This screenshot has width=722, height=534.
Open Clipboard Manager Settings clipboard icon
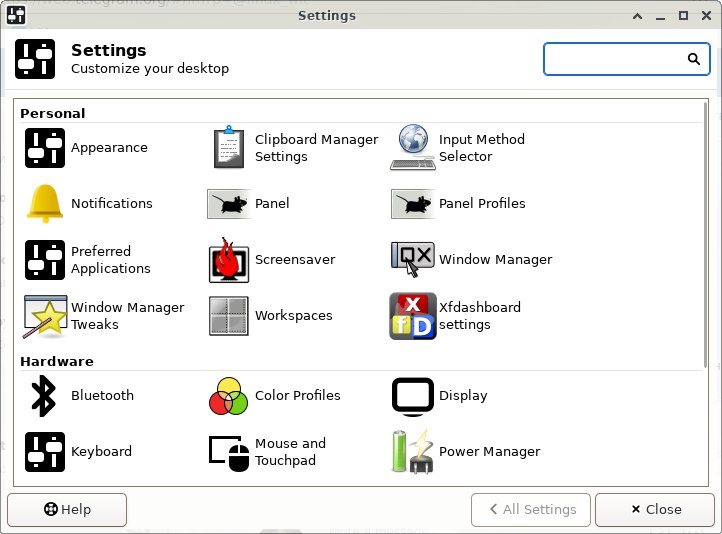229,147
